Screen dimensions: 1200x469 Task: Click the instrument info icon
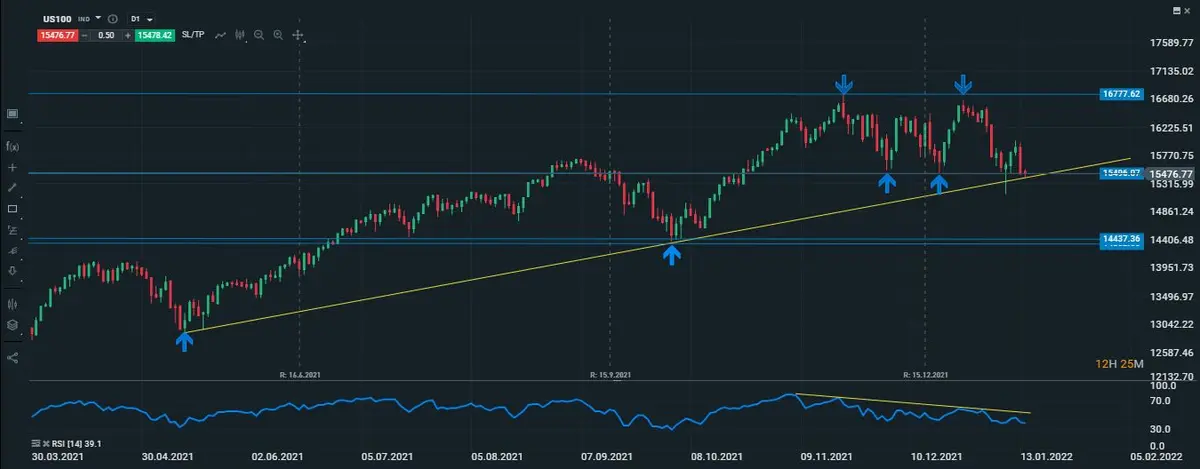112,18
